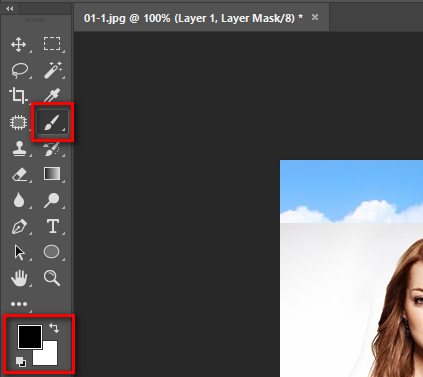Choose the Lasso tool
The width and height of the screenshot is (423, 377).
(x=20, y=70)
